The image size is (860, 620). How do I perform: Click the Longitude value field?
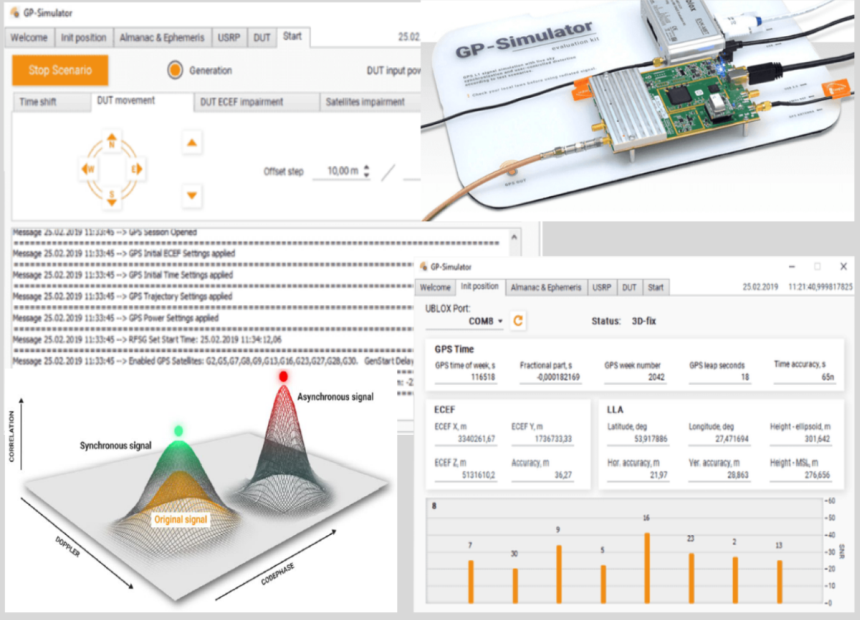pyautogui.click(x=719, y=439)
